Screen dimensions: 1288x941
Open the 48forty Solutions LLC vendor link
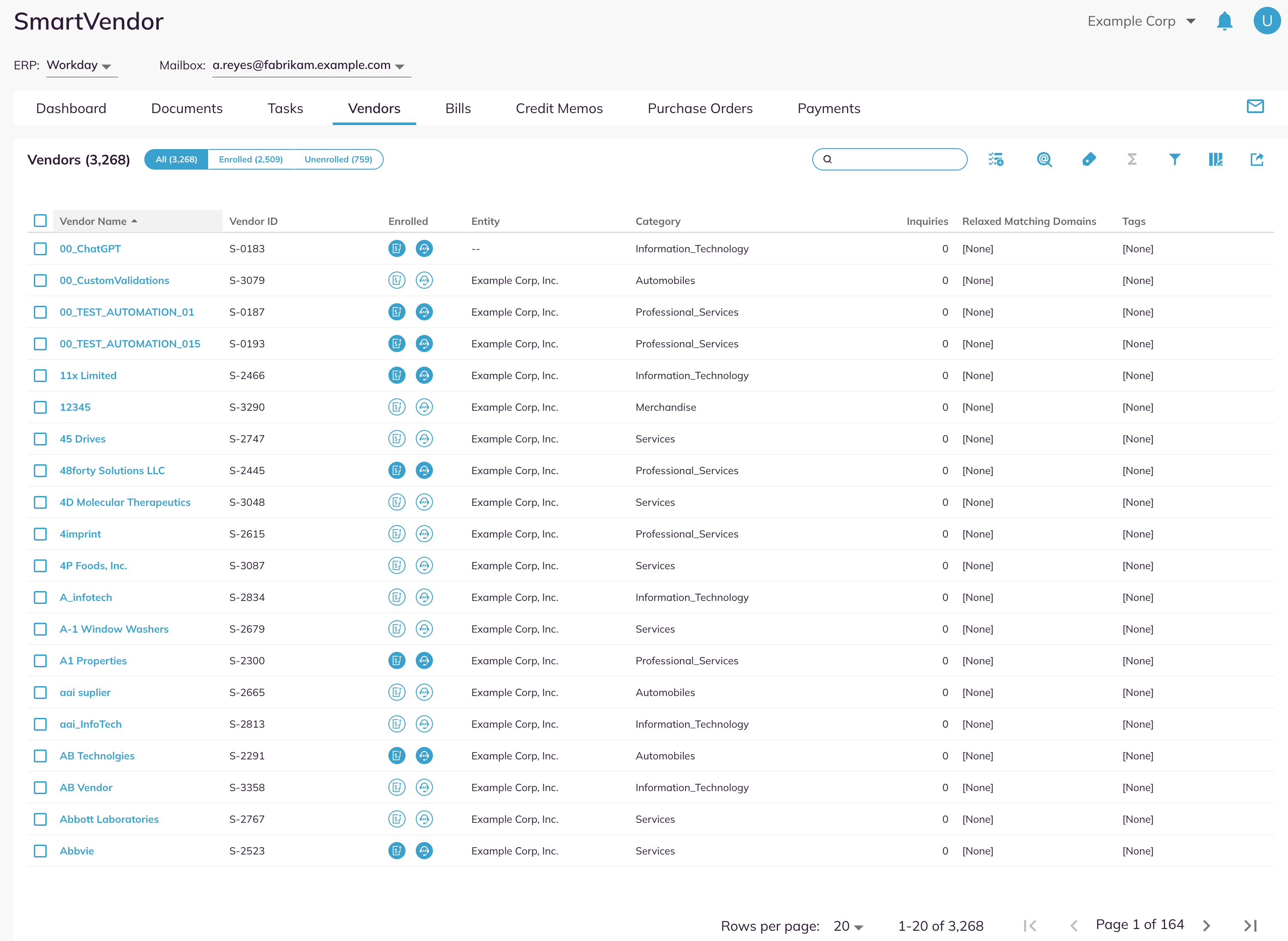(112, 470)
